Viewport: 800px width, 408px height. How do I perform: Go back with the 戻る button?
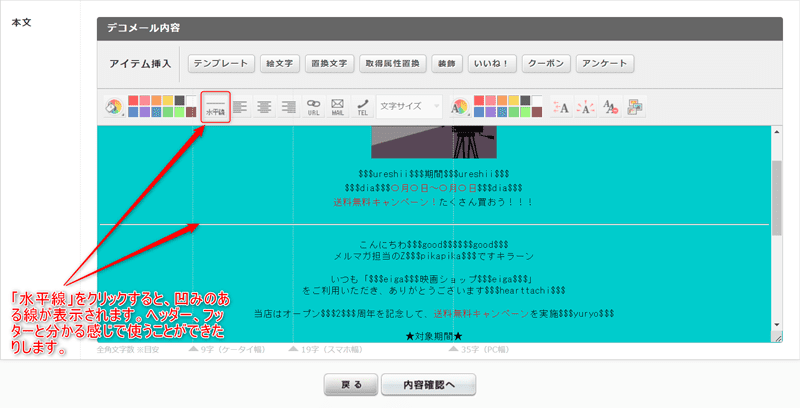(351, 385)
